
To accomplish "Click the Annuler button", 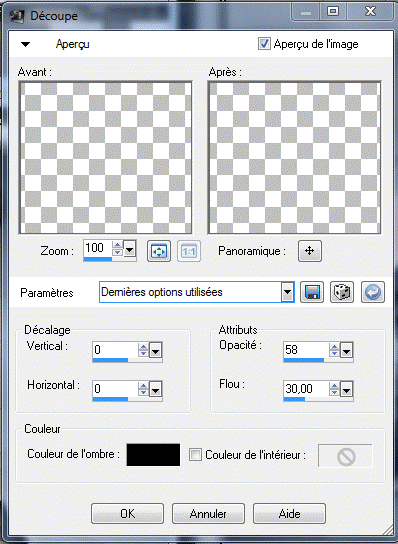I will pyautogui.click(x=208, y=513).
